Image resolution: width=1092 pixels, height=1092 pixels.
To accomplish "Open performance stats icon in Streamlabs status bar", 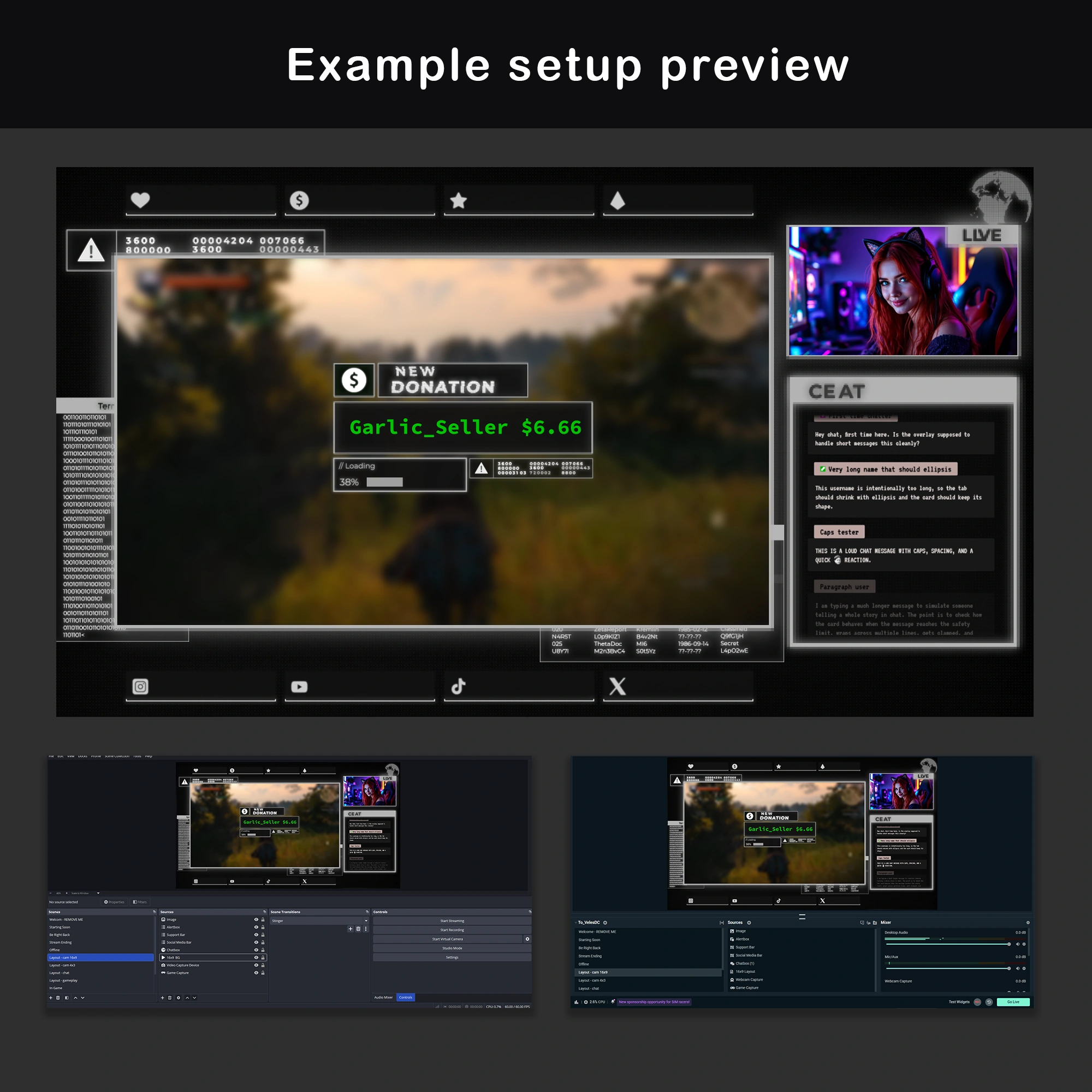I will point(576,1001).
